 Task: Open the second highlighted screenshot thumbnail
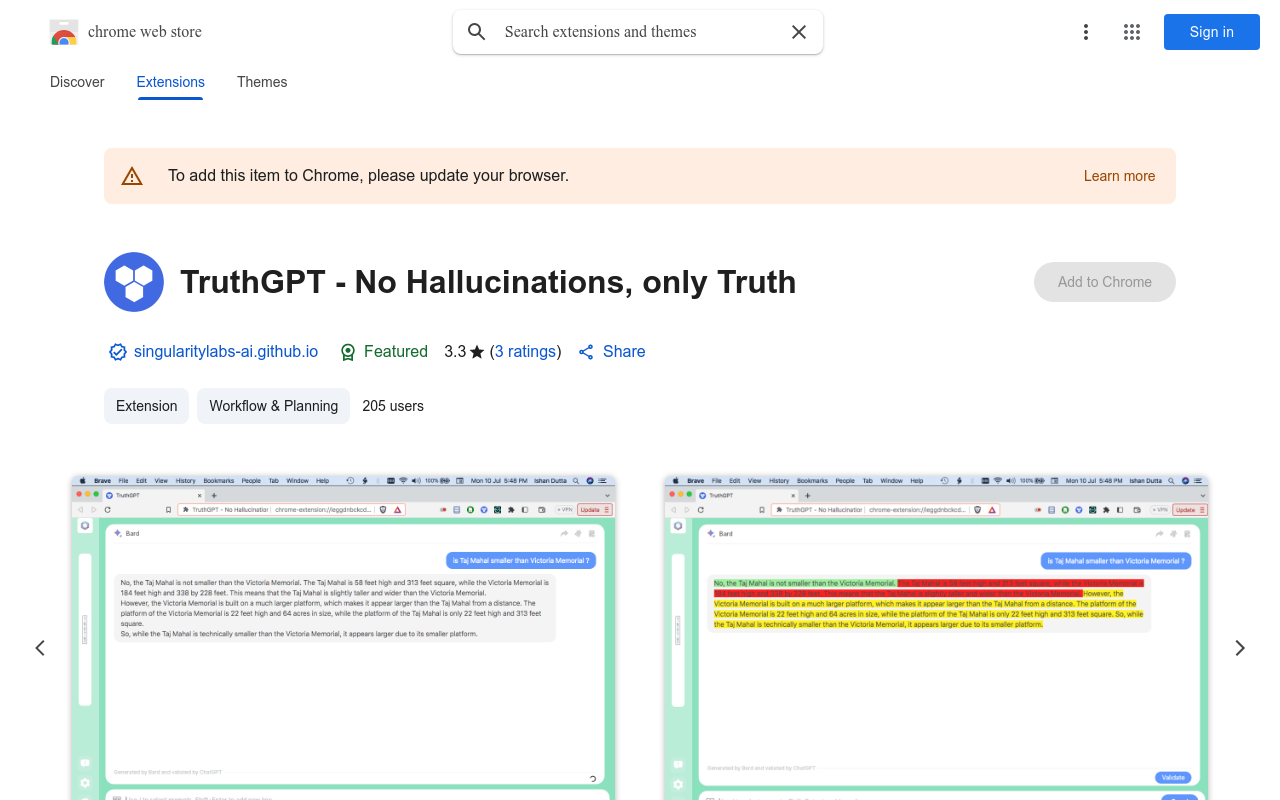[x=937, y=637]
